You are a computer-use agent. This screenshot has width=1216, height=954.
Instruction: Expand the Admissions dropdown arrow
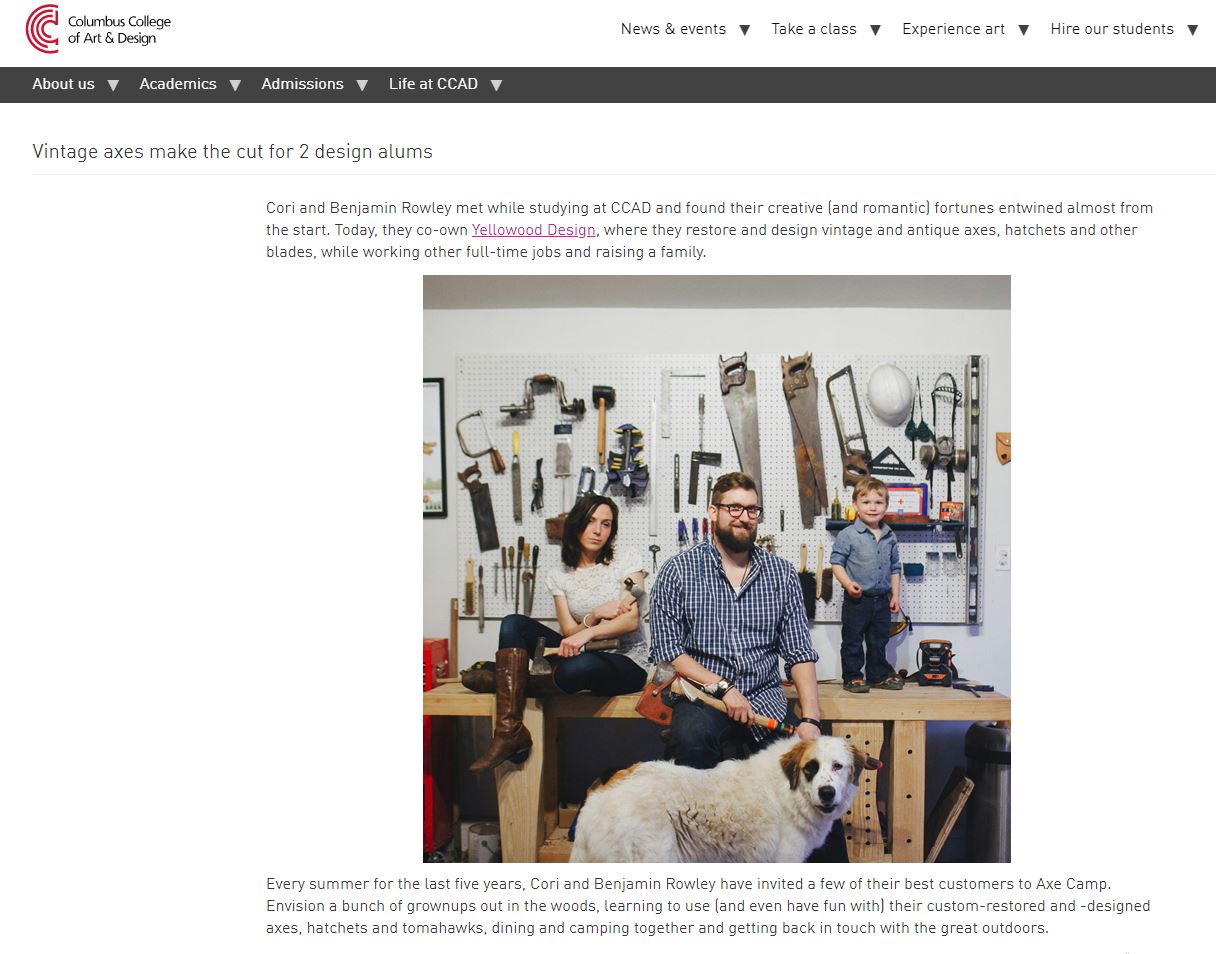[362, 85]
